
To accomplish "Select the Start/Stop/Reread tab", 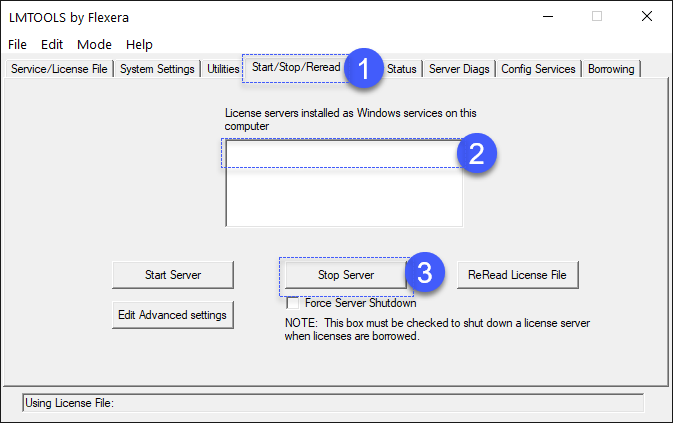I will pyautogui.click(x=296, y=67).
